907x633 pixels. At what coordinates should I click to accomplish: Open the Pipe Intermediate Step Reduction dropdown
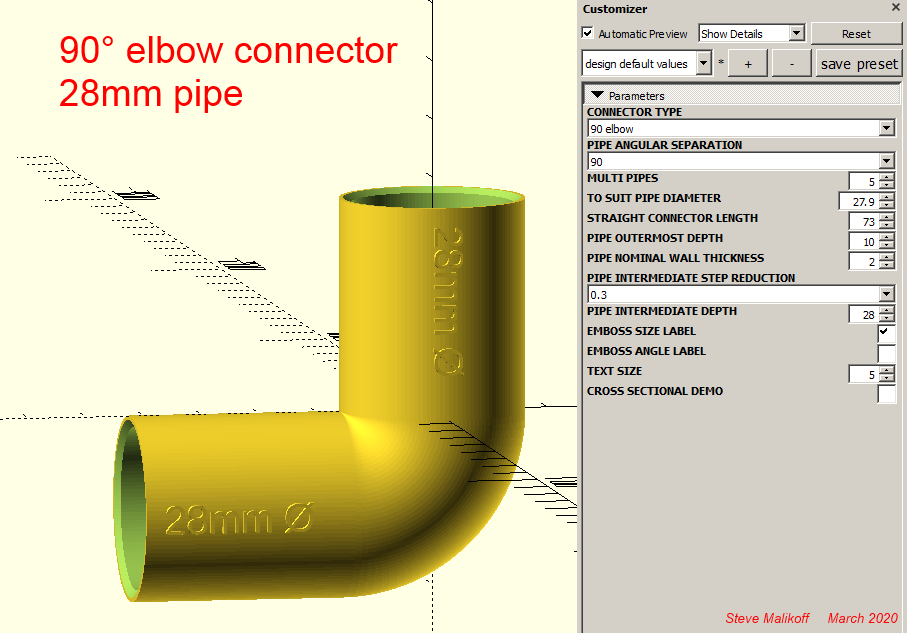(x=886, y=294)
